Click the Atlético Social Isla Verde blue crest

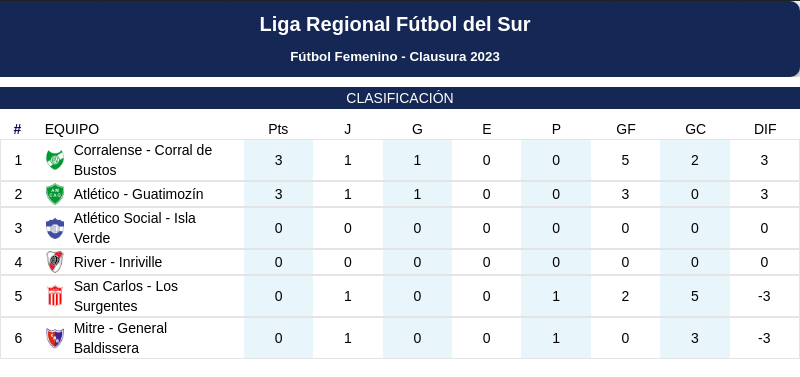tap(55, 228)
